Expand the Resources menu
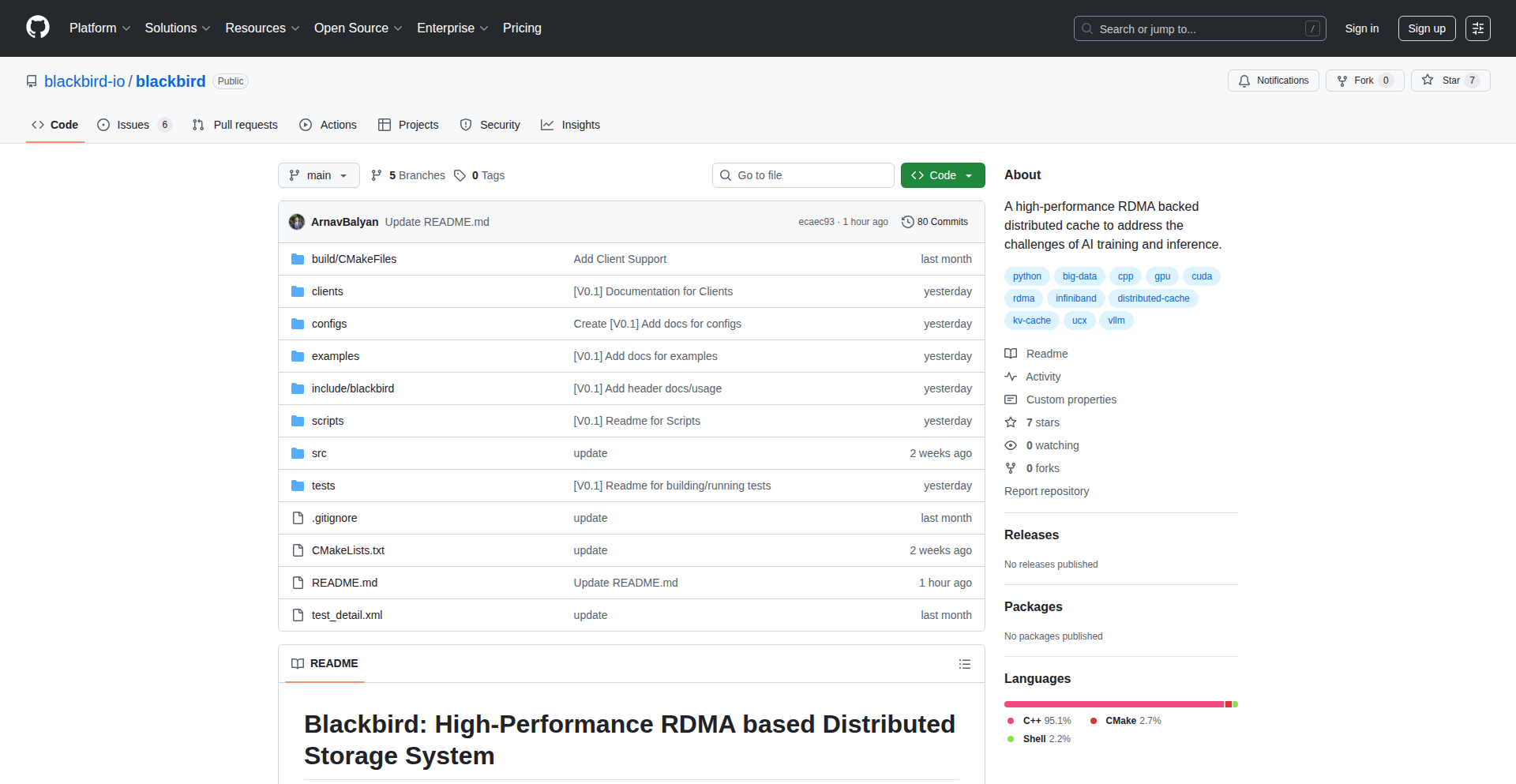This screenshot has height=784, width=1516. tap(262, 28)
